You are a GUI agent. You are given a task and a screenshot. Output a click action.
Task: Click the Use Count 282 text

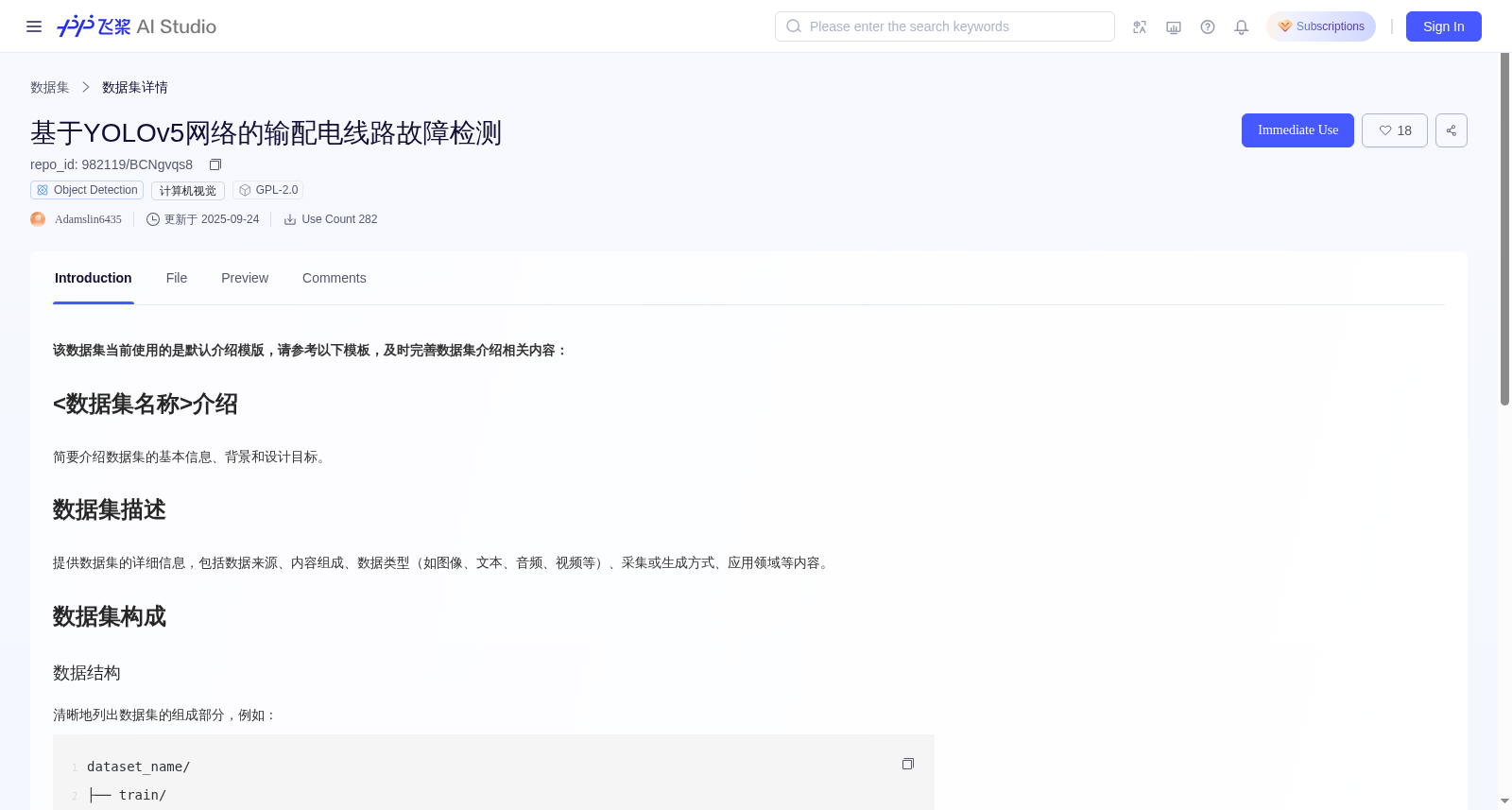coord(339,219)
